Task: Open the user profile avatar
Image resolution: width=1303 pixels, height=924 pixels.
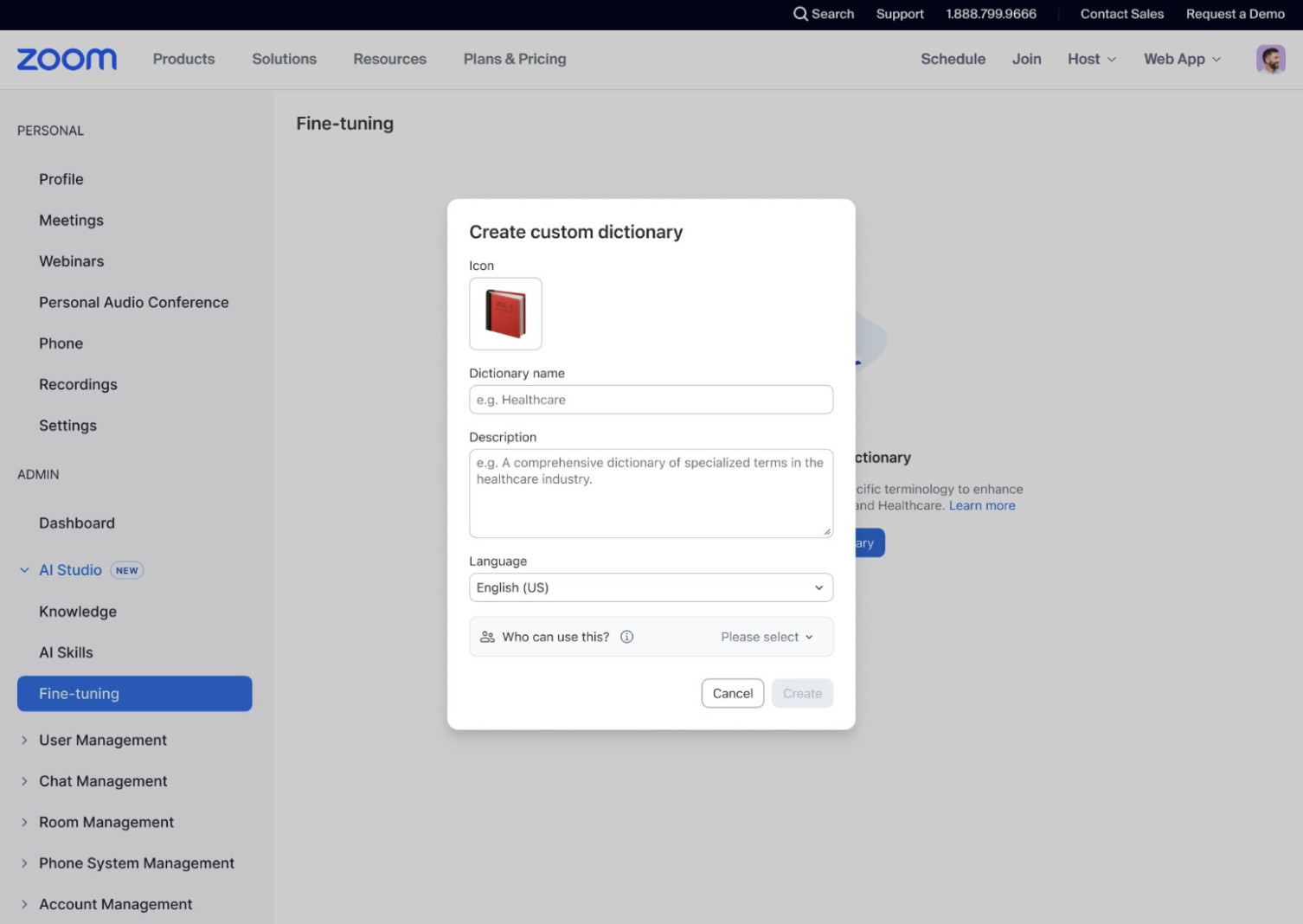Action: point(1270,59)
